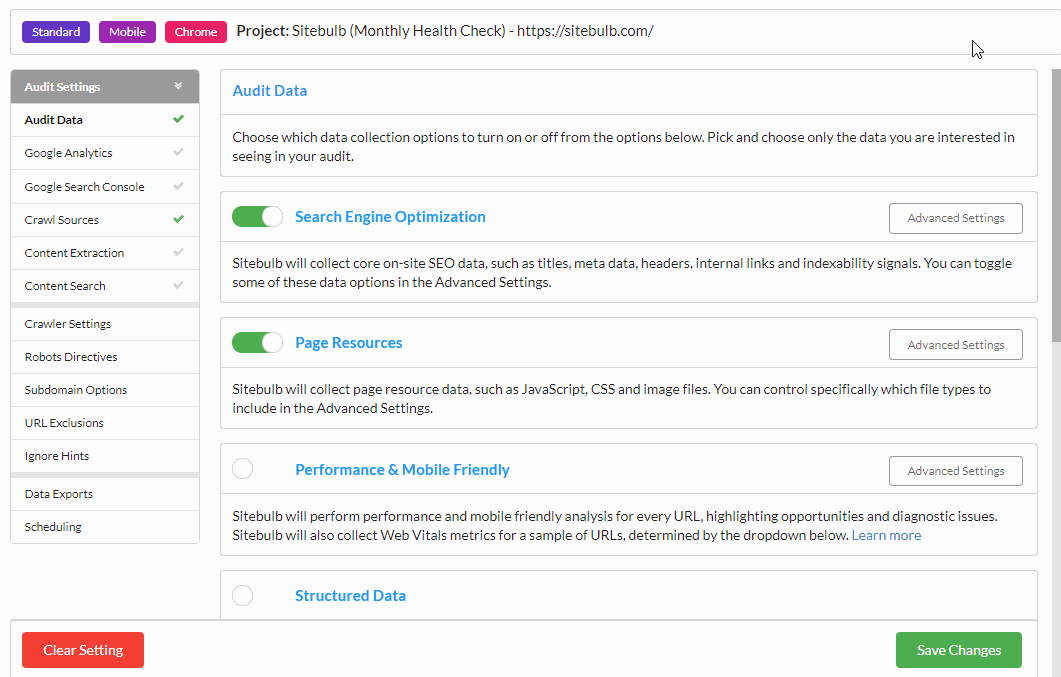The width and height of the screenshot is (1061, 677).
Task: Go to URL Exclusions
Action: [105, 423]
